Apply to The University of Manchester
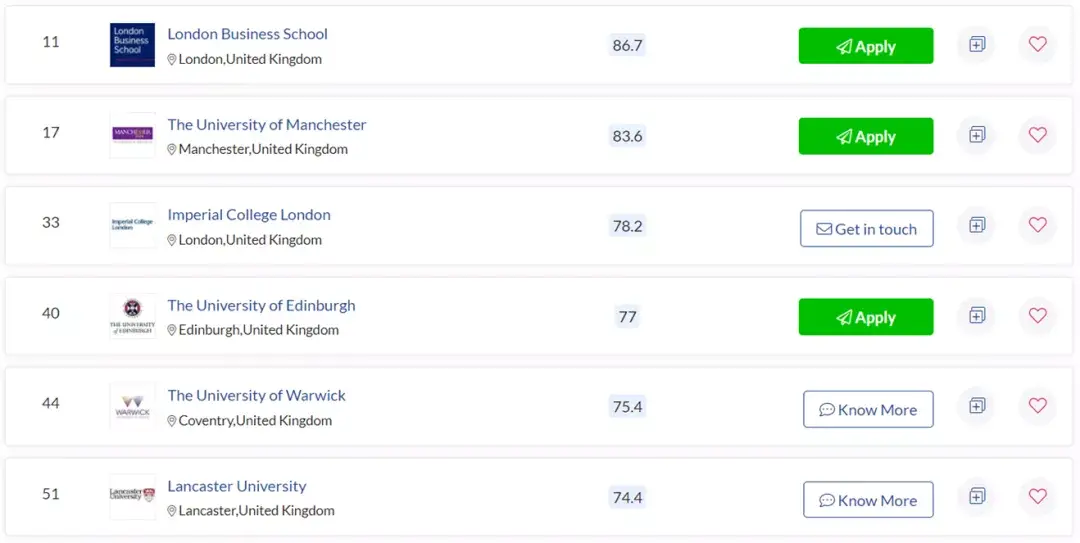Image resolution: width=1080 pixels, height=543 pixels. tap(866, 136)
